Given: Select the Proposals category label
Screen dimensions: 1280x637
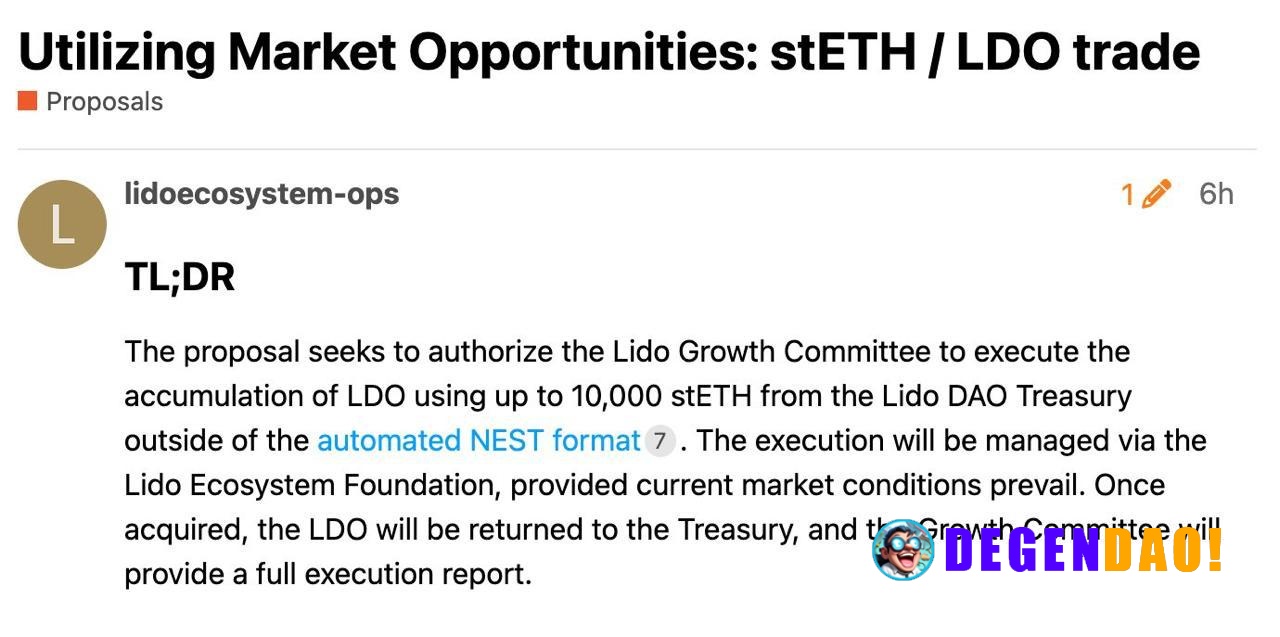Looking at the screenshot, I should point(103,100).
